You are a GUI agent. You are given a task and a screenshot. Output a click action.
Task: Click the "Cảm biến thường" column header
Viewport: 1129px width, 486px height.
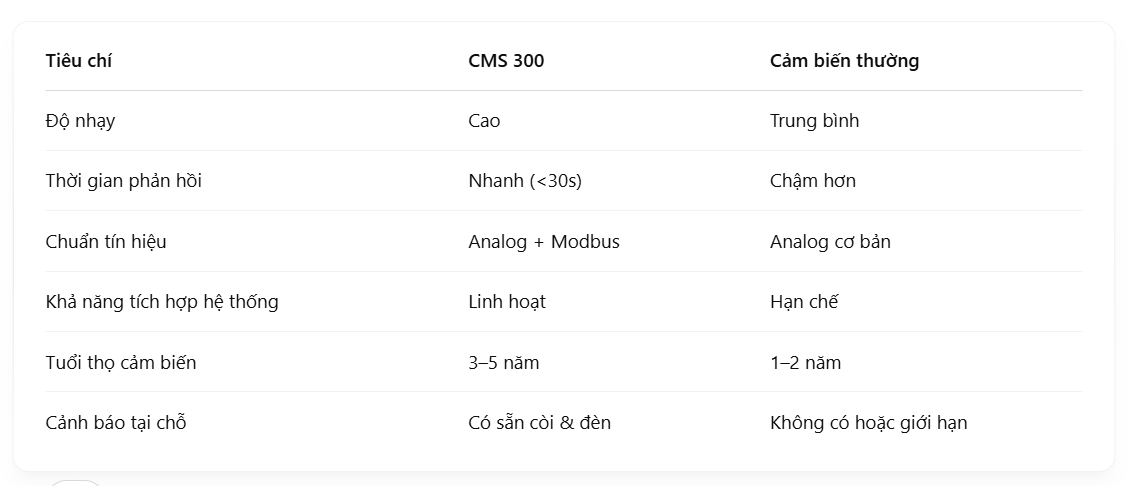844,61
